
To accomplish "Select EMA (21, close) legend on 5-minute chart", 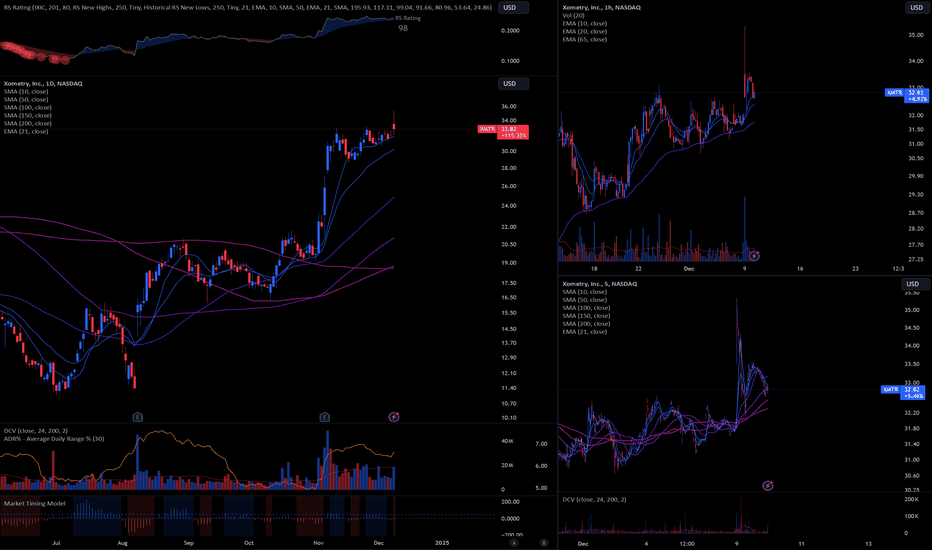I will (585, 332).
